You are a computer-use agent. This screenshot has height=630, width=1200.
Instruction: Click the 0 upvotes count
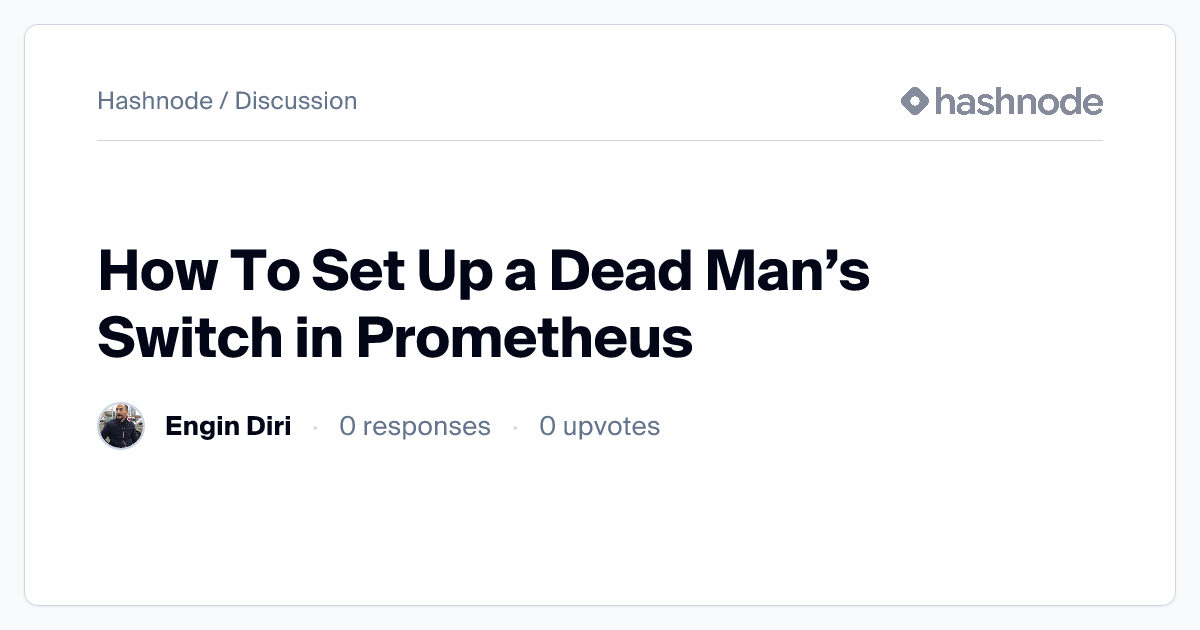[599, 427]
